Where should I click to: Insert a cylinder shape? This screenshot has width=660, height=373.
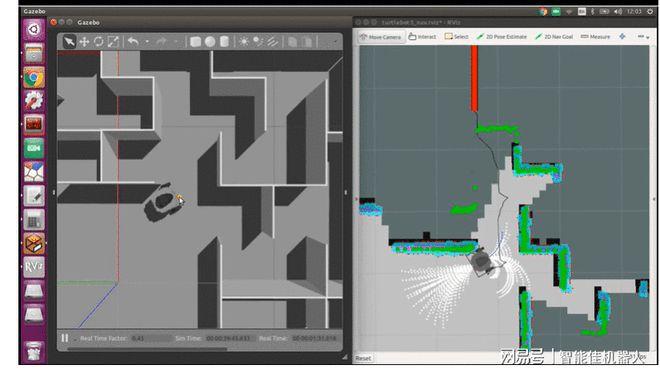(224, 42)
